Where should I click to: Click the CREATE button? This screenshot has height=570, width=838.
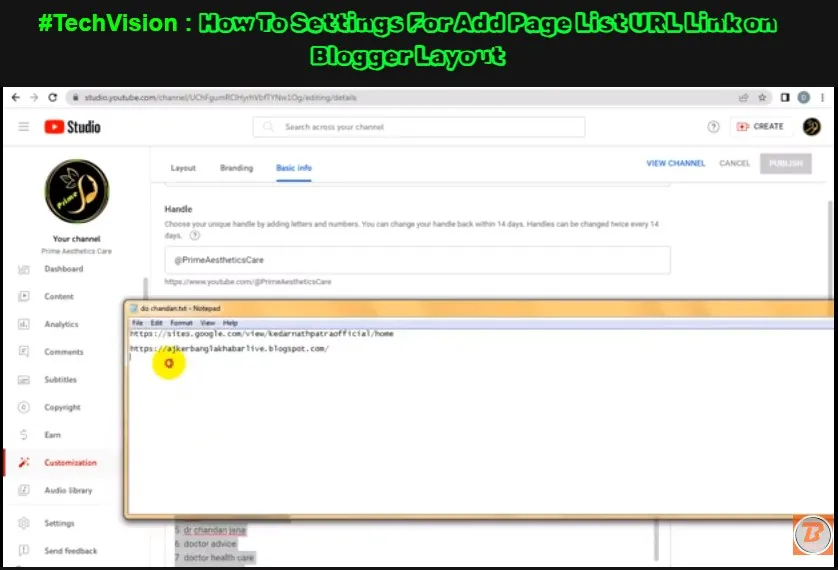(761, 127)
